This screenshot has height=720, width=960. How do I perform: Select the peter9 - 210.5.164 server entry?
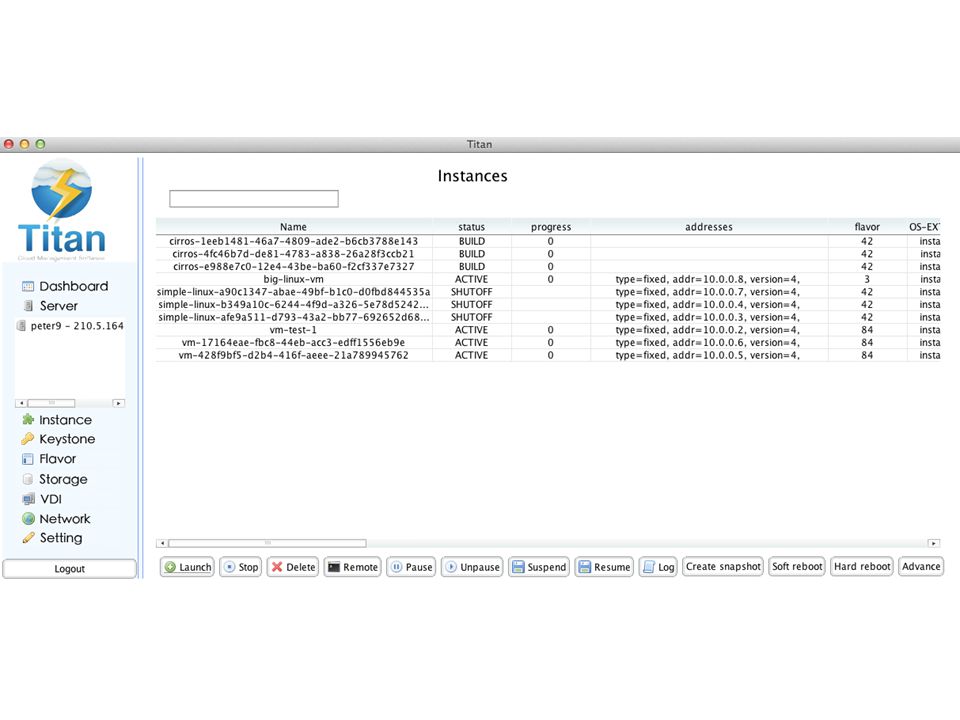click(71, 326)
